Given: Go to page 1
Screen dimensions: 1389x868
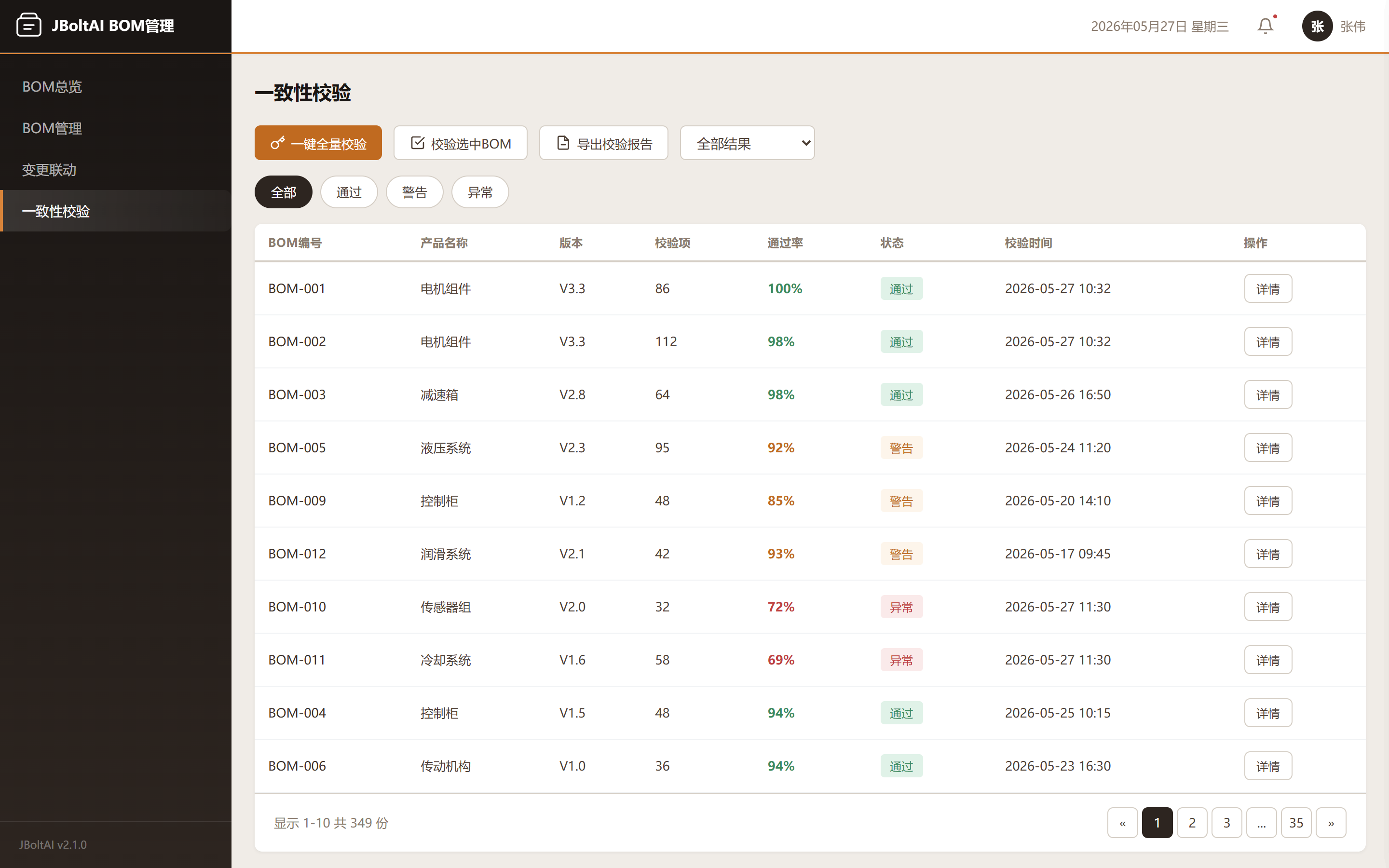Looking at the screenshot, I should (1157, 823).
